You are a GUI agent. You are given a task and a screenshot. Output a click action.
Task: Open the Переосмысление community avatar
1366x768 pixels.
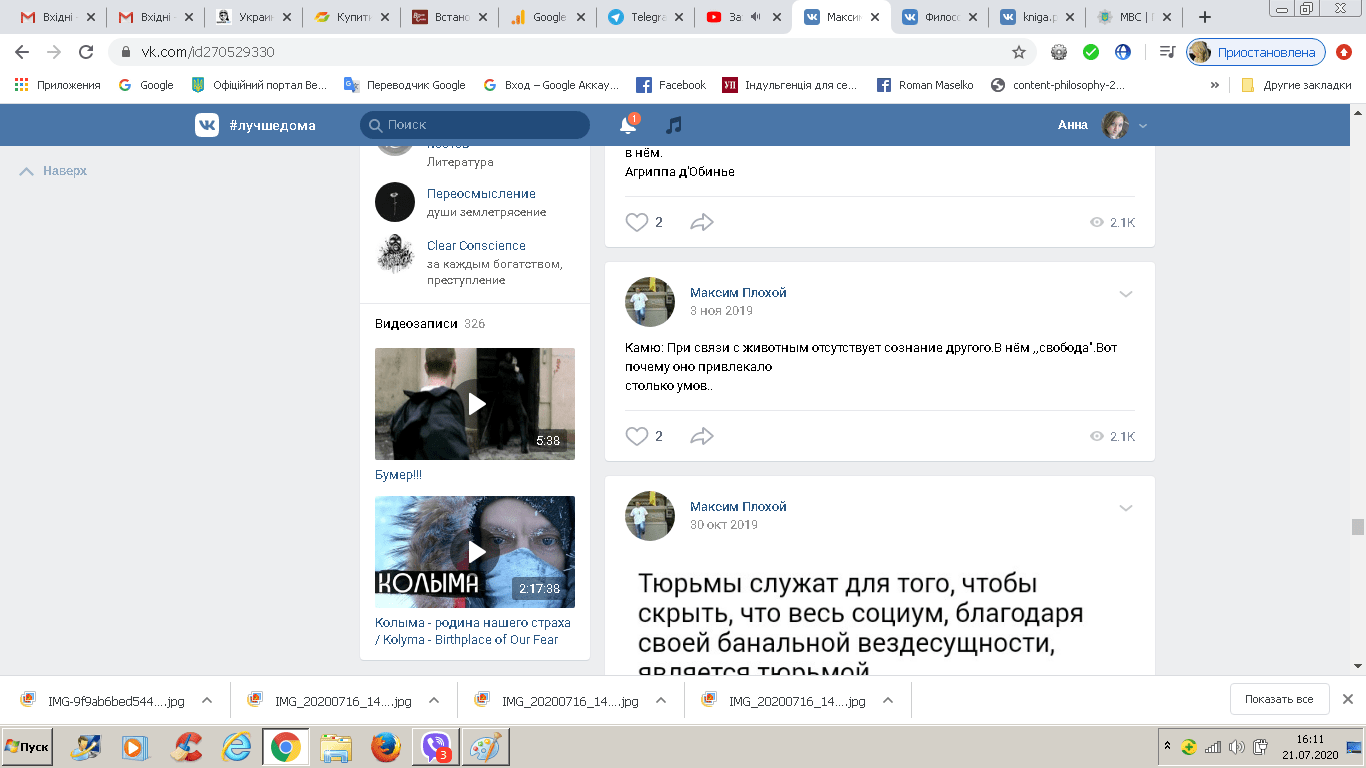395,202
